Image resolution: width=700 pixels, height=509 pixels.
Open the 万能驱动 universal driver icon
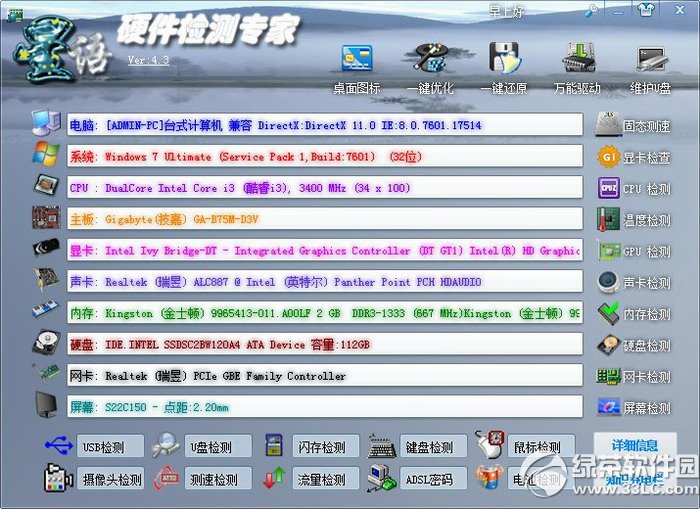tap(578, 58)
